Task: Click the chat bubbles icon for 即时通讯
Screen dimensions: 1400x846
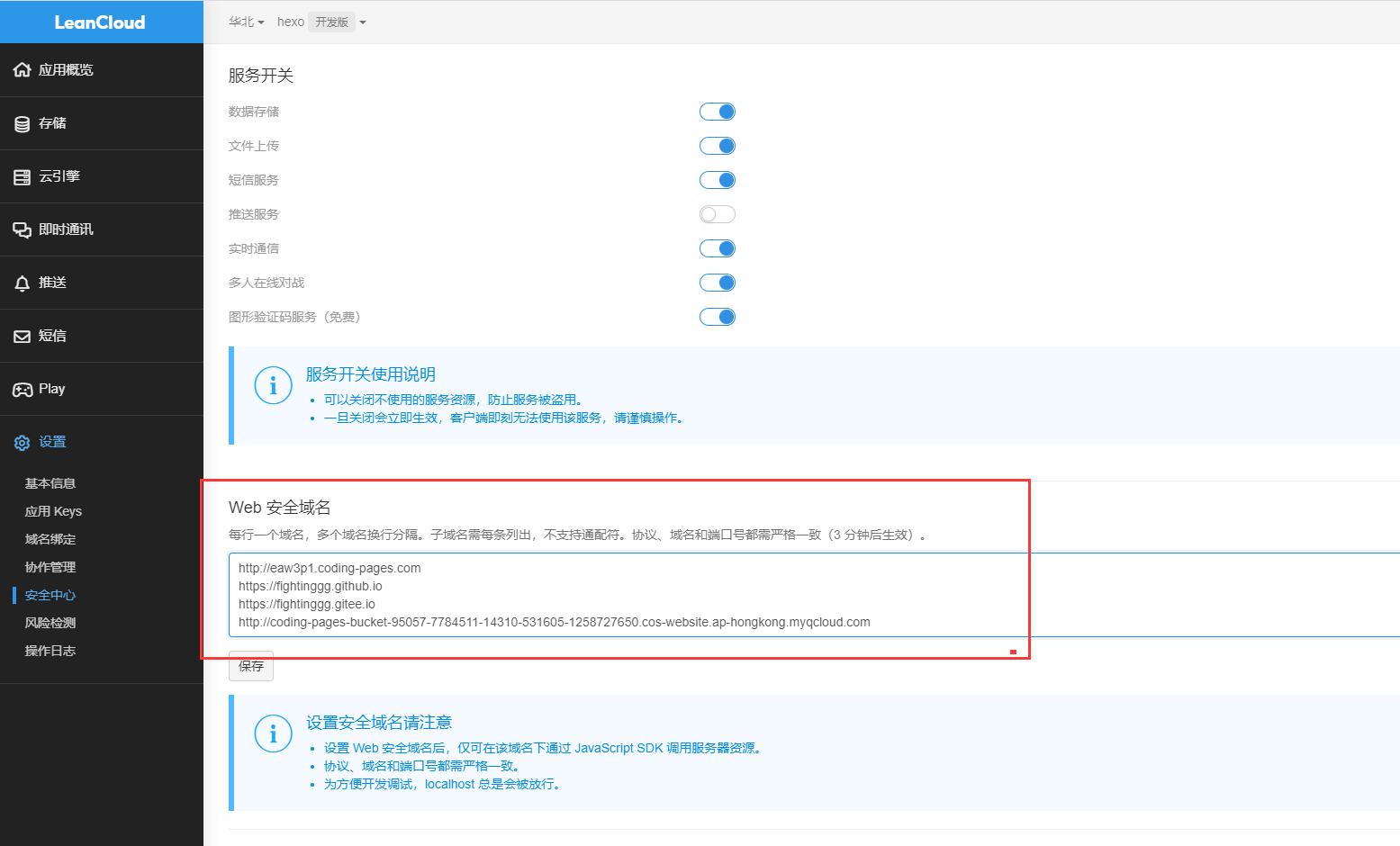Action: 22,230
